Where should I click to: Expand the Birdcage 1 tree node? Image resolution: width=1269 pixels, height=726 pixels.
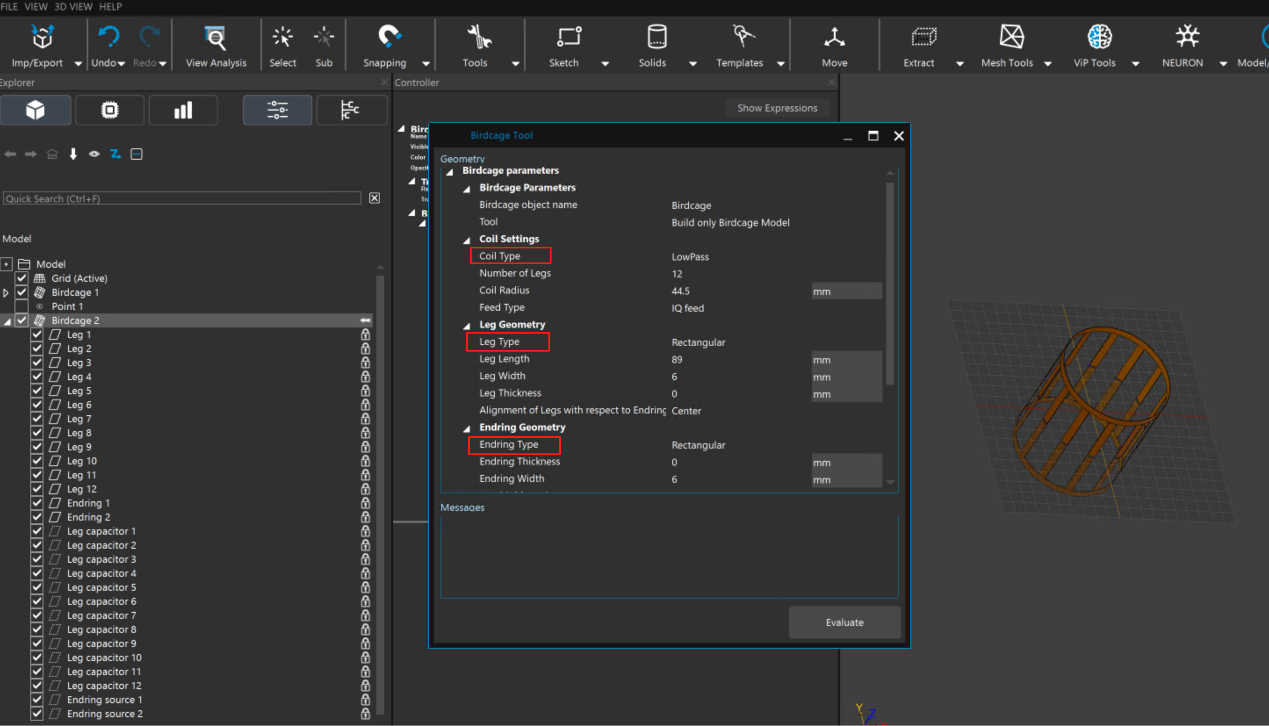pos(7,293)
